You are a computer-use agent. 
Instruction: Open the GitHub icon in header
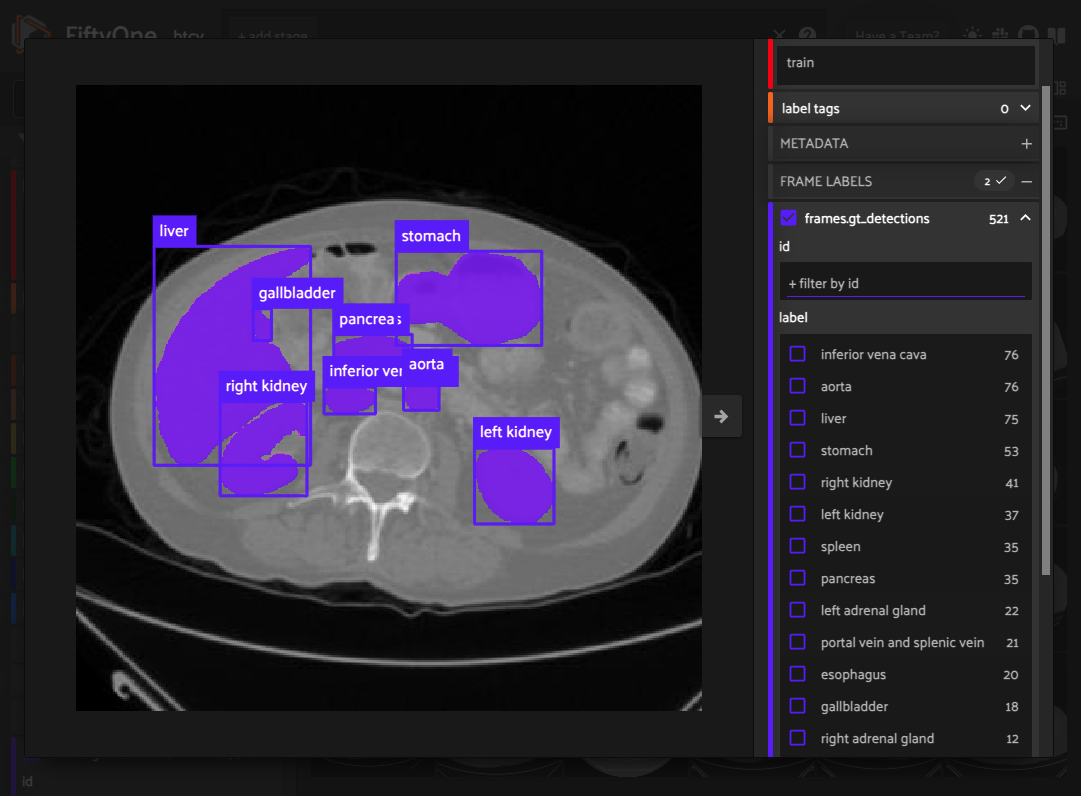tap(1027, 35)
